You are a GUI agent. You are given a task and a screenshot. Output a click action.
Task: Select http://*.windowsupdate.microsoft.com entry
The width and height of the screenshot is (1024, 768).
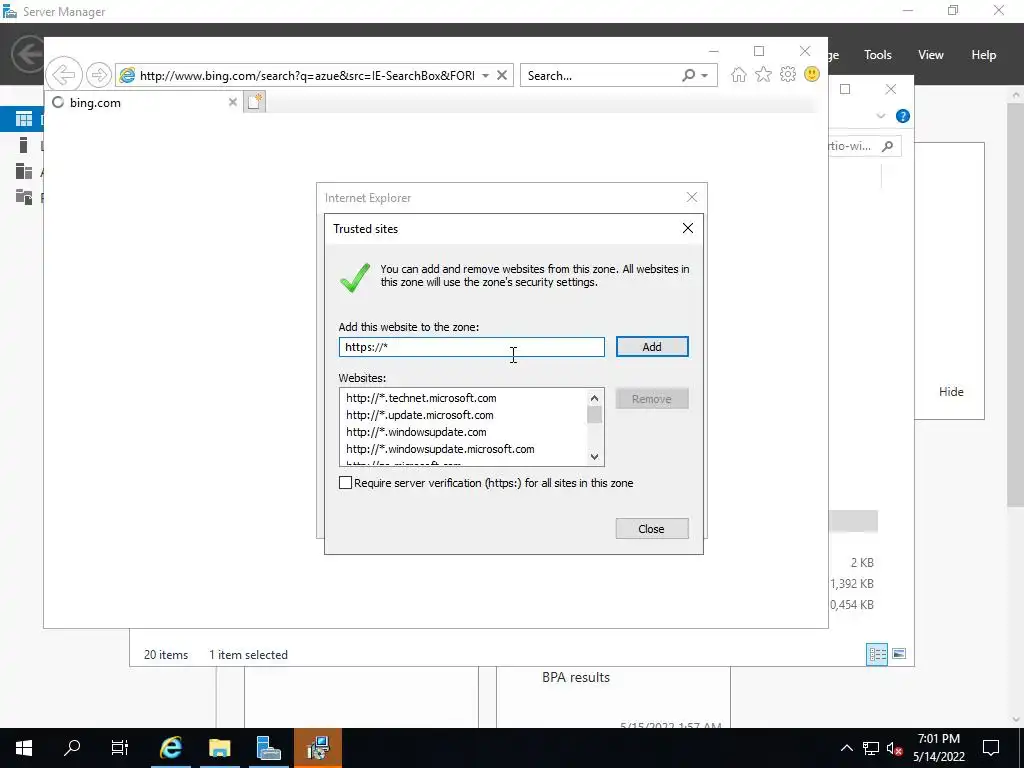pyautogui.click(x=440, y=449)
